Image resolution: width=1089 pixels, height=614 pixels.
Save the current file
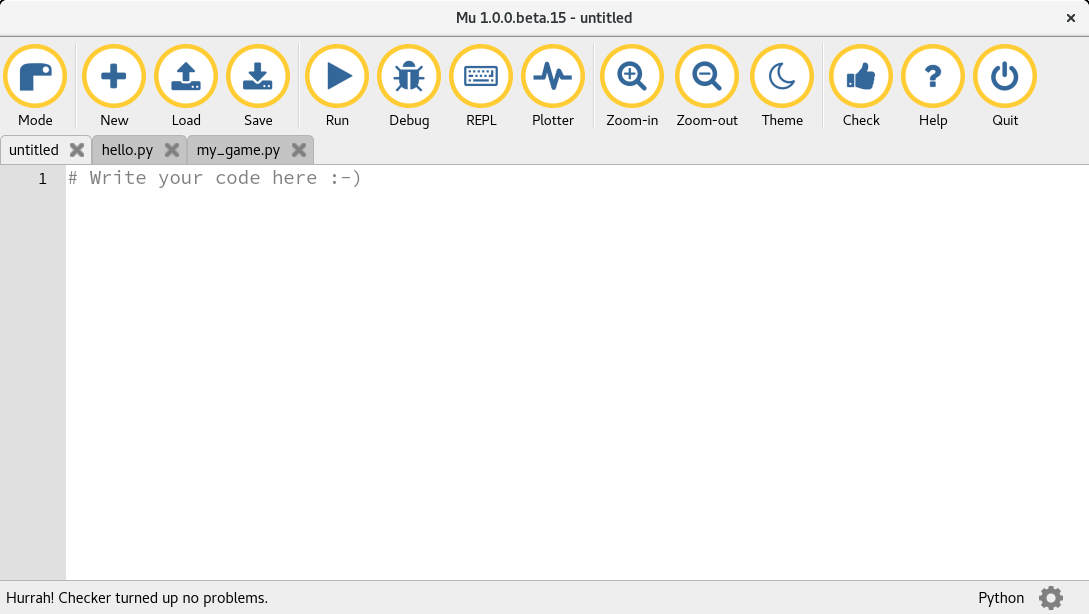(x=258, y=77)
